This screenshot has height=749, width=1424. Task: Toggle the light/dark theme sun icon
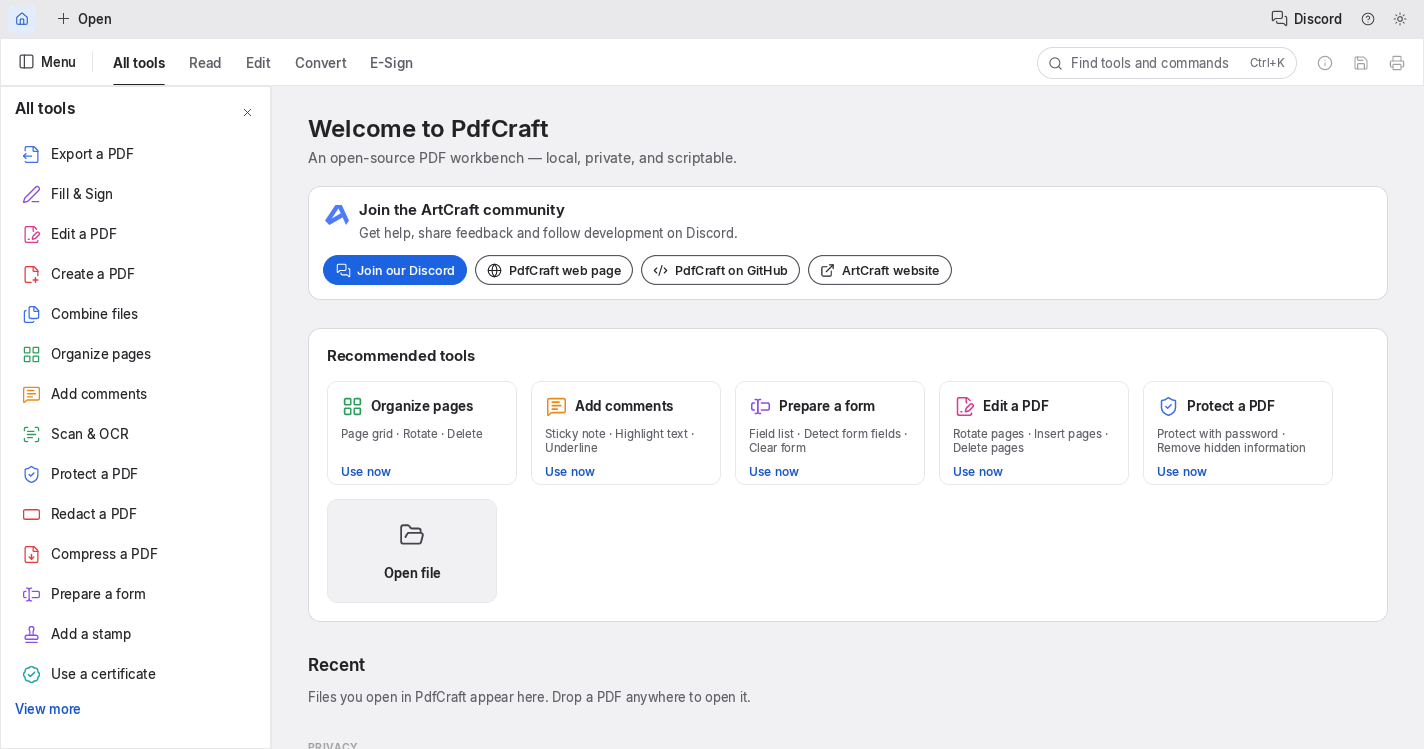tap(1400, 19)
